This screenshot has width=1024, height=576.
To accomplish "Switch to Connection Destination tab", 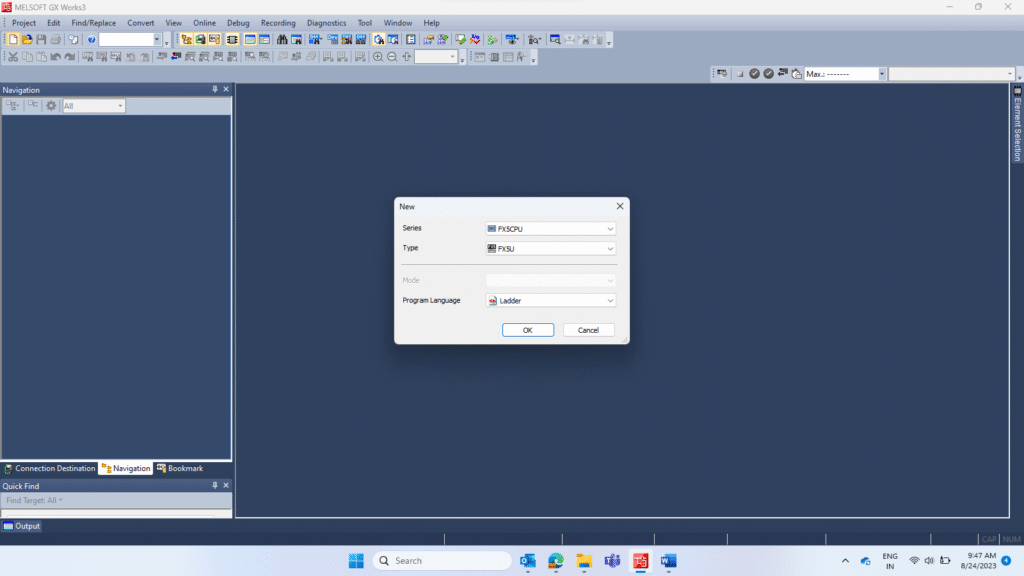I will (x=50, y=468).
